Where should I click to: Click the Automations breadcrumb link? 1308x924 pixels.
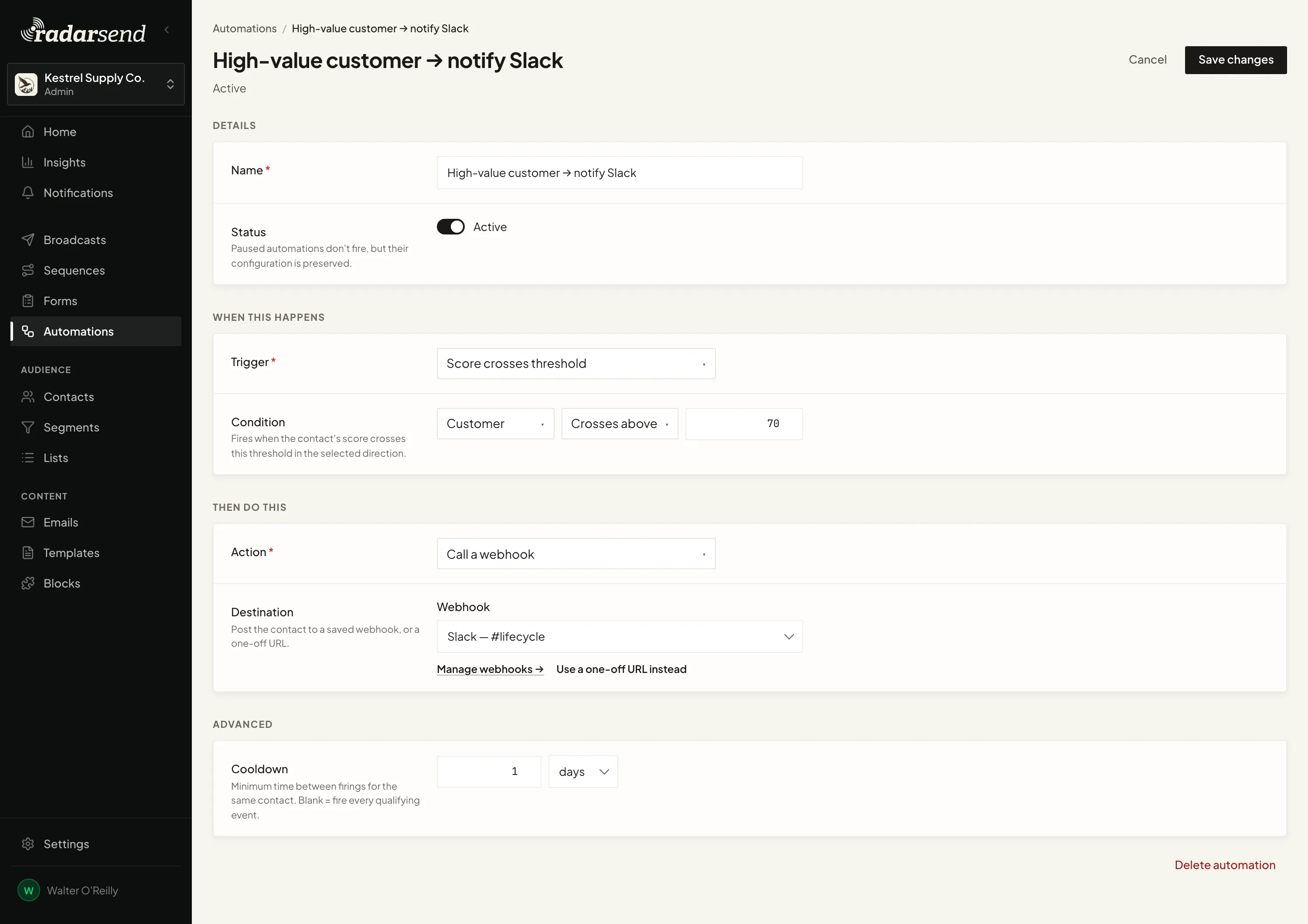[x=245, y=28]
